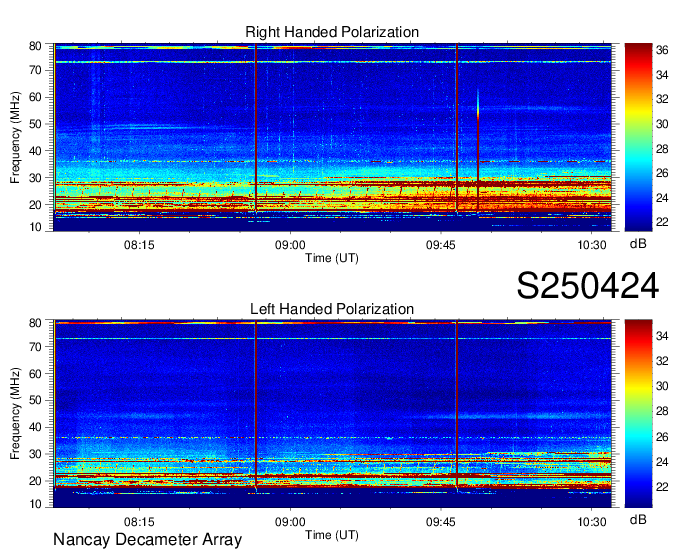
Task: Click the 28 label on Right Handed colorbar
Action: (x=662, y=149)
